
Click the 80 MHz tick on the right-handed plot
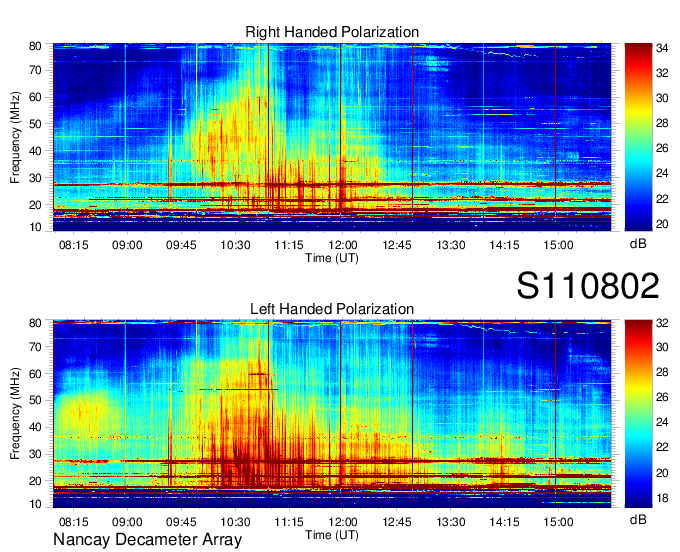(35, 46)
